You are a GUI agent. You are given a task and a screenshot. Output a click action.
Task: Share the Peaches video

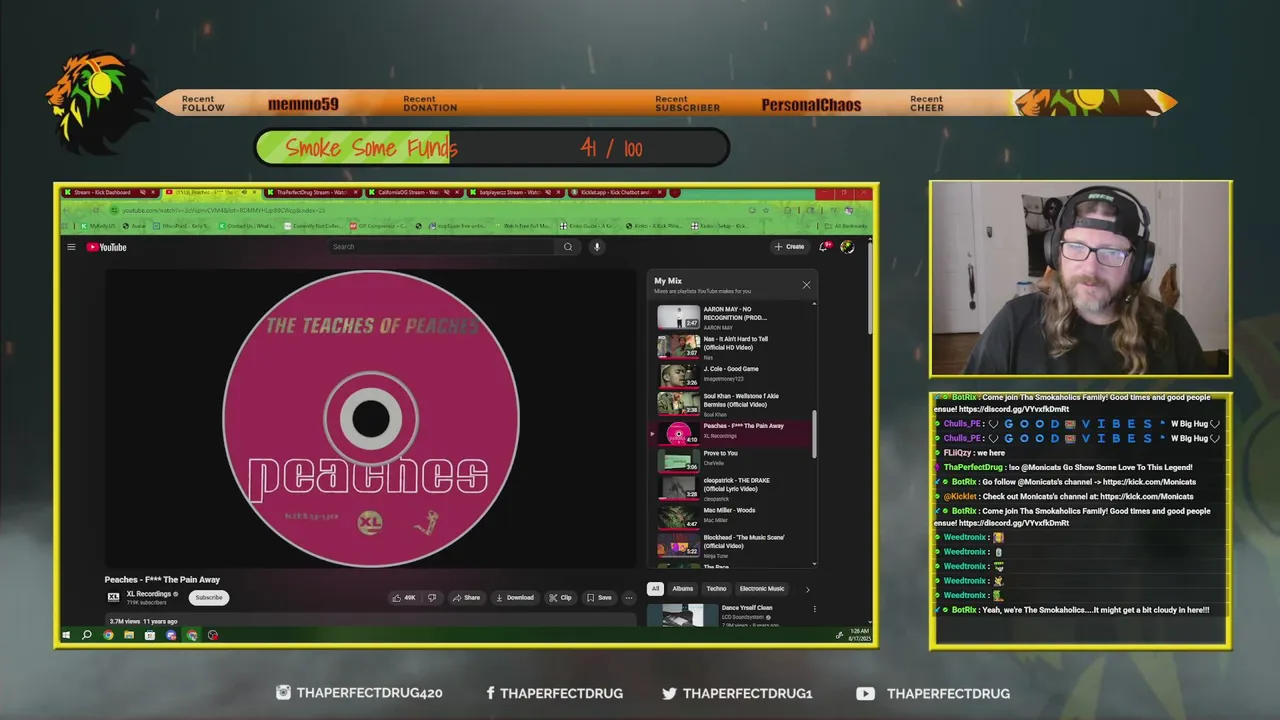pyautogui.click(x=466, y=598)
